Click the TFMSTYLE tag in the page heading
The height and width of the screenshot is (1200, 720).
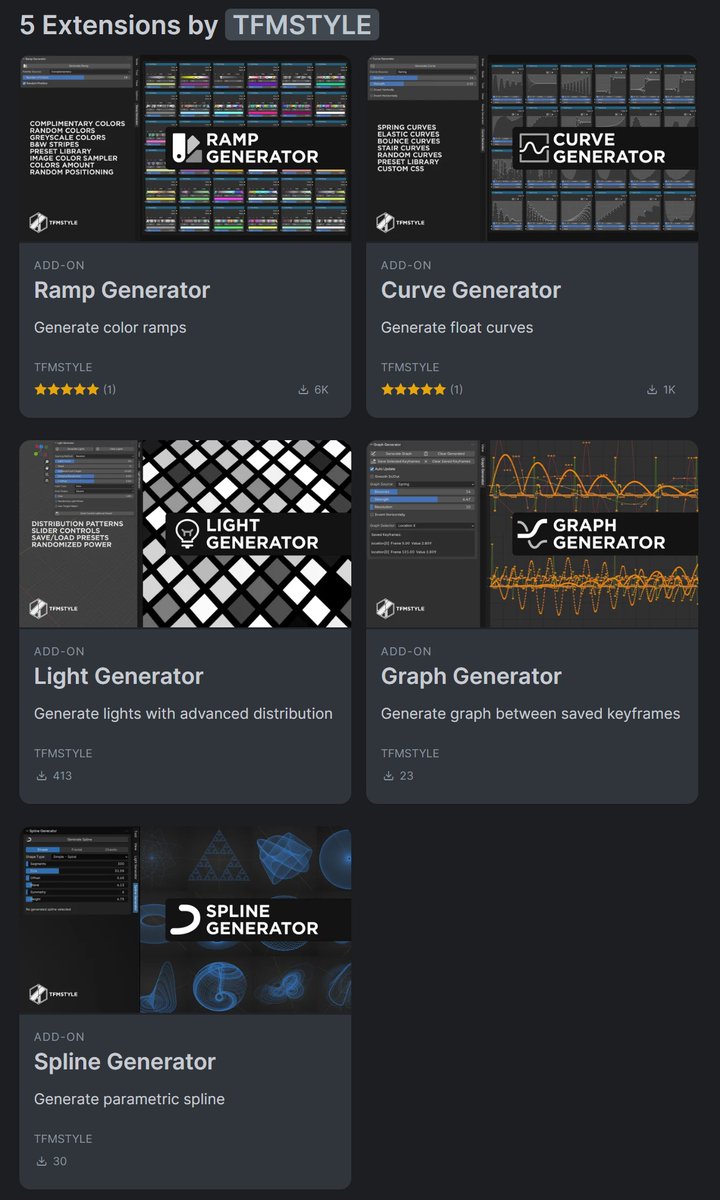point(302,25)
